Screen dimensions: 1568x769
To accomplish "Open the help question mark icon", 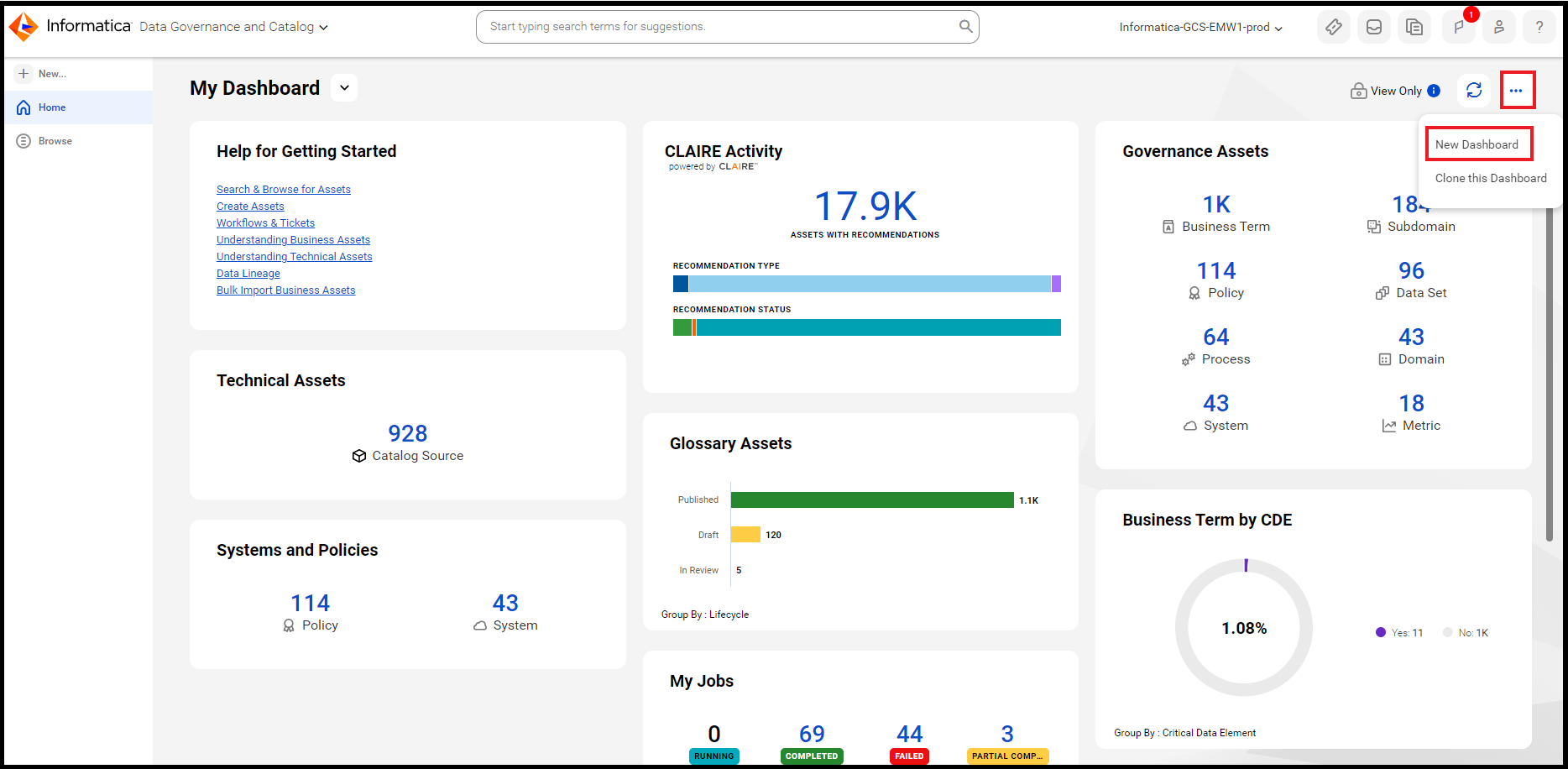I will coord(1539,27).
